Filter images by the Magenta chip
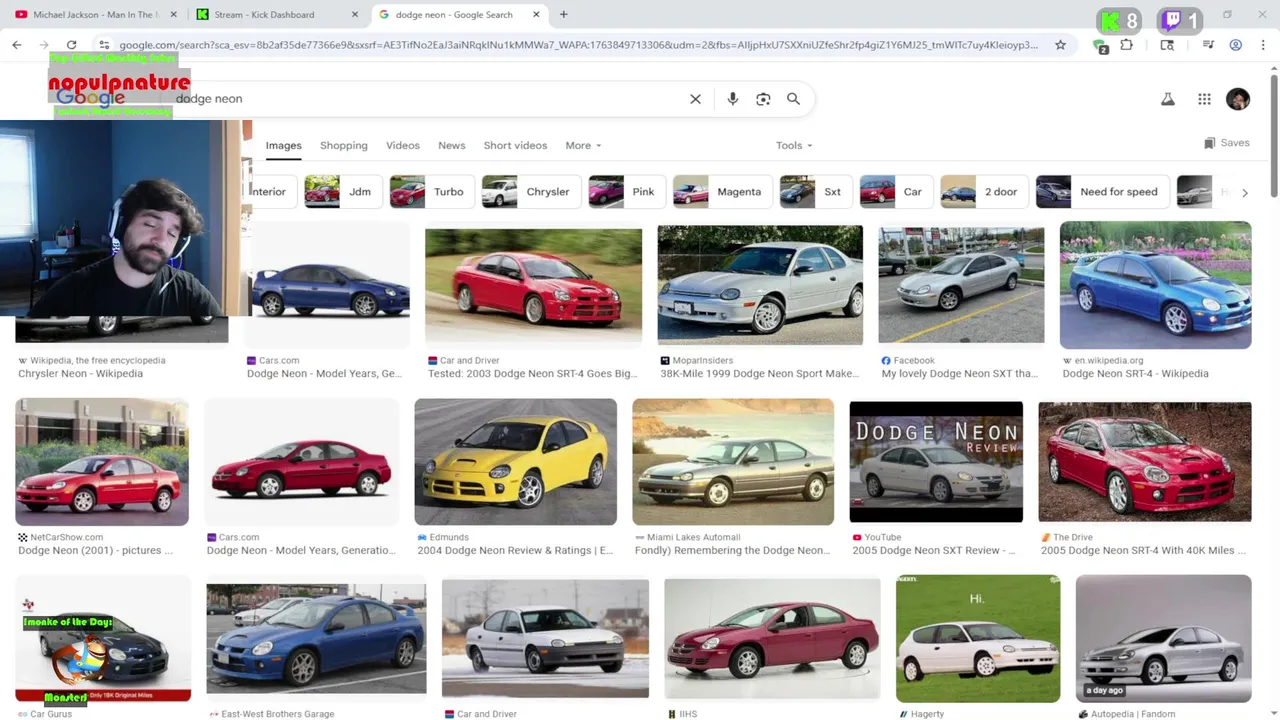 [x=721, y=192]
